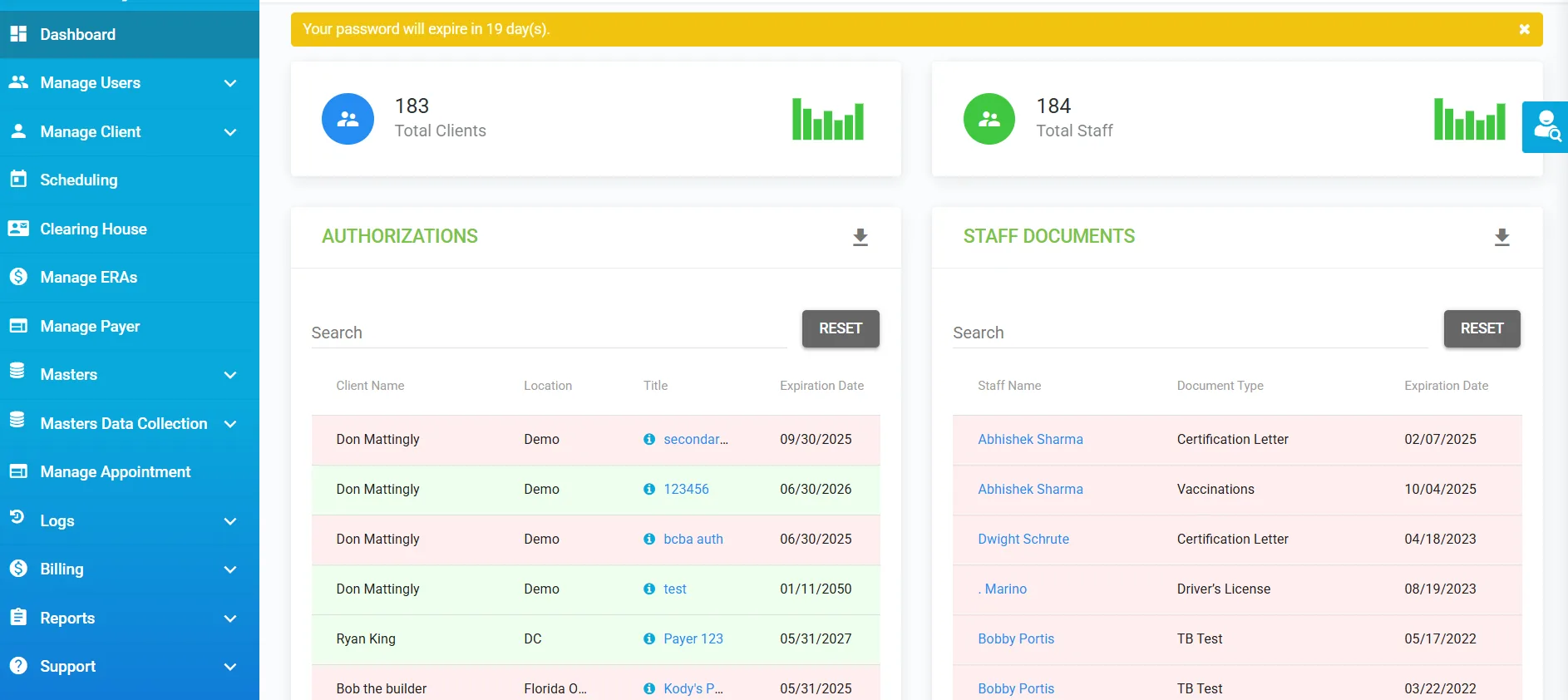Click info icon beside Payer 123
This screenshot has width=1568, height=700.
(x=649, y=638)
